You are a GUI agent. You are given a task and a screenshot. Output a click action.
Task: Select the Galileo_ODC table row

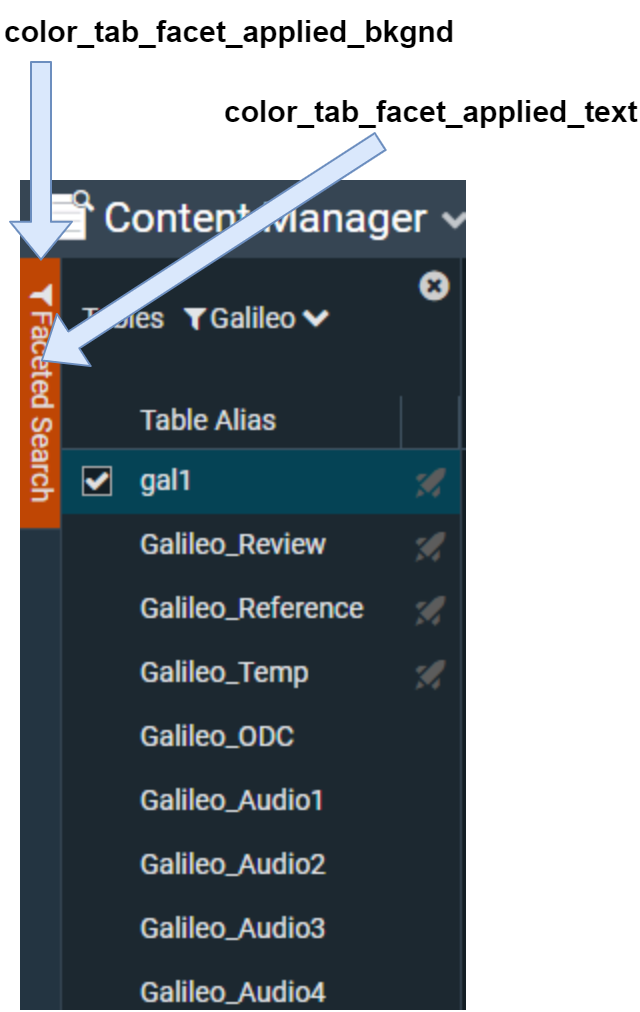click(x=218, y=737)
